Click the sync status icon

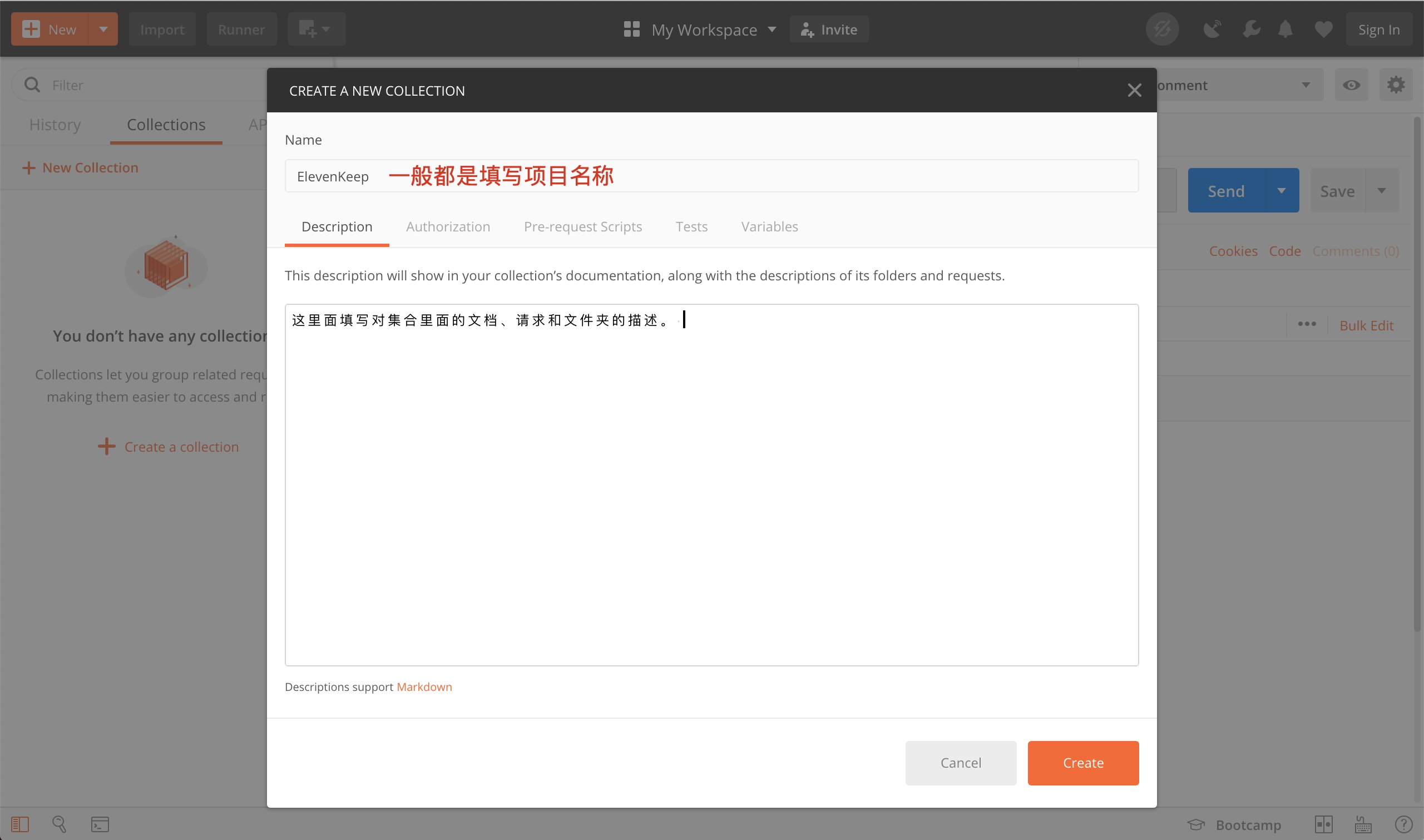(x=1163, y=29)
